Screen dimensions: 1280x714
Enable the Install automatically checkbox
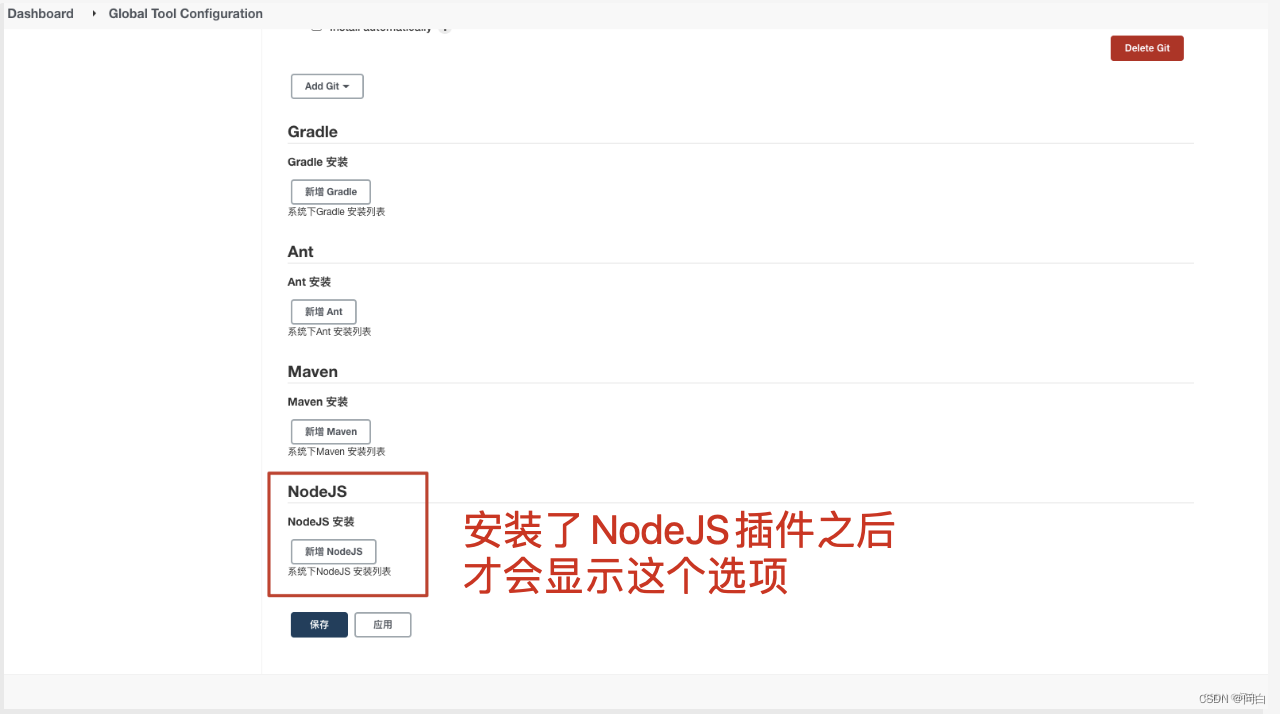(316, 27)
